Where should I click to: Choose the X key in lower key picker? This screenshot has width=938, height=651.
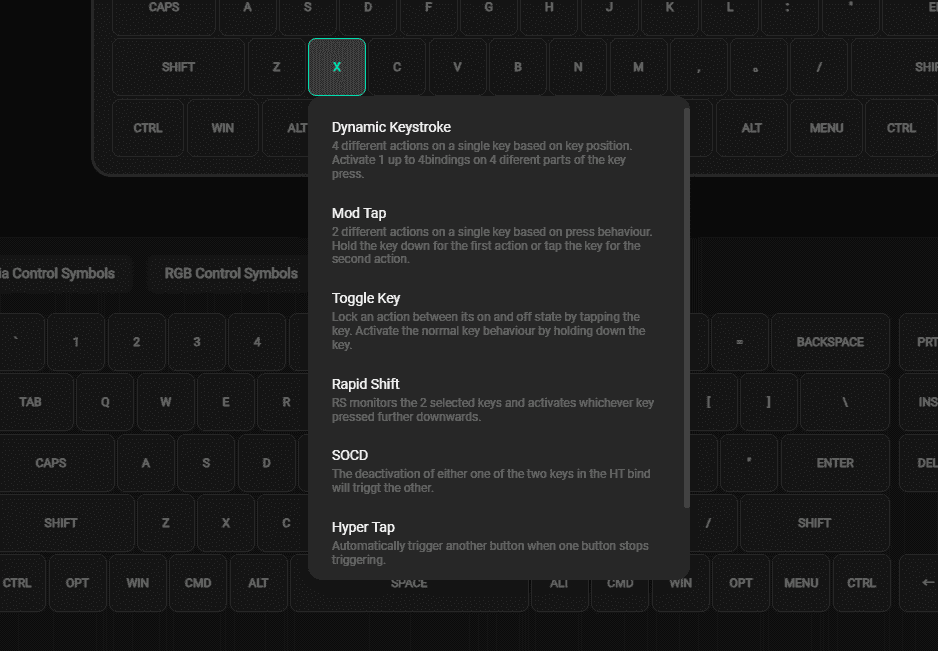click(x=226, y=523)
